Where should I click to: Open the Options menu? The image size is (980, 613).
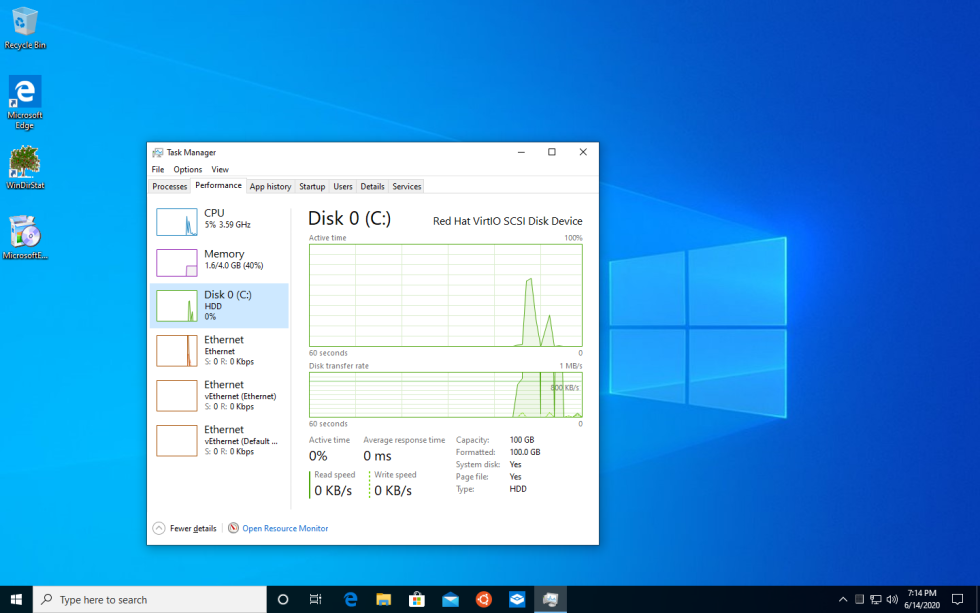click(x=187, y=169)
